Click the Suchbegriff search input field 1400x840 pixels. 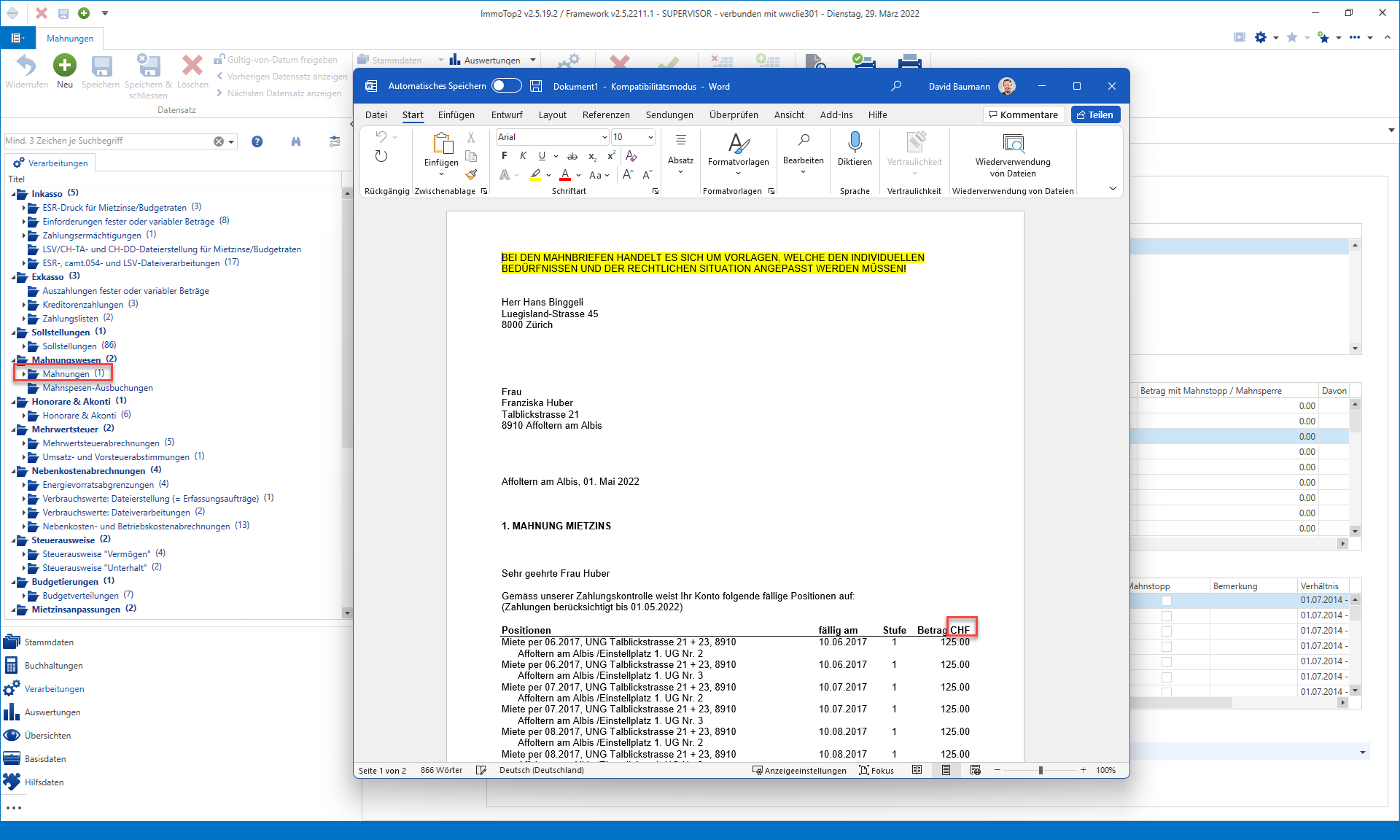coord(108,141)
